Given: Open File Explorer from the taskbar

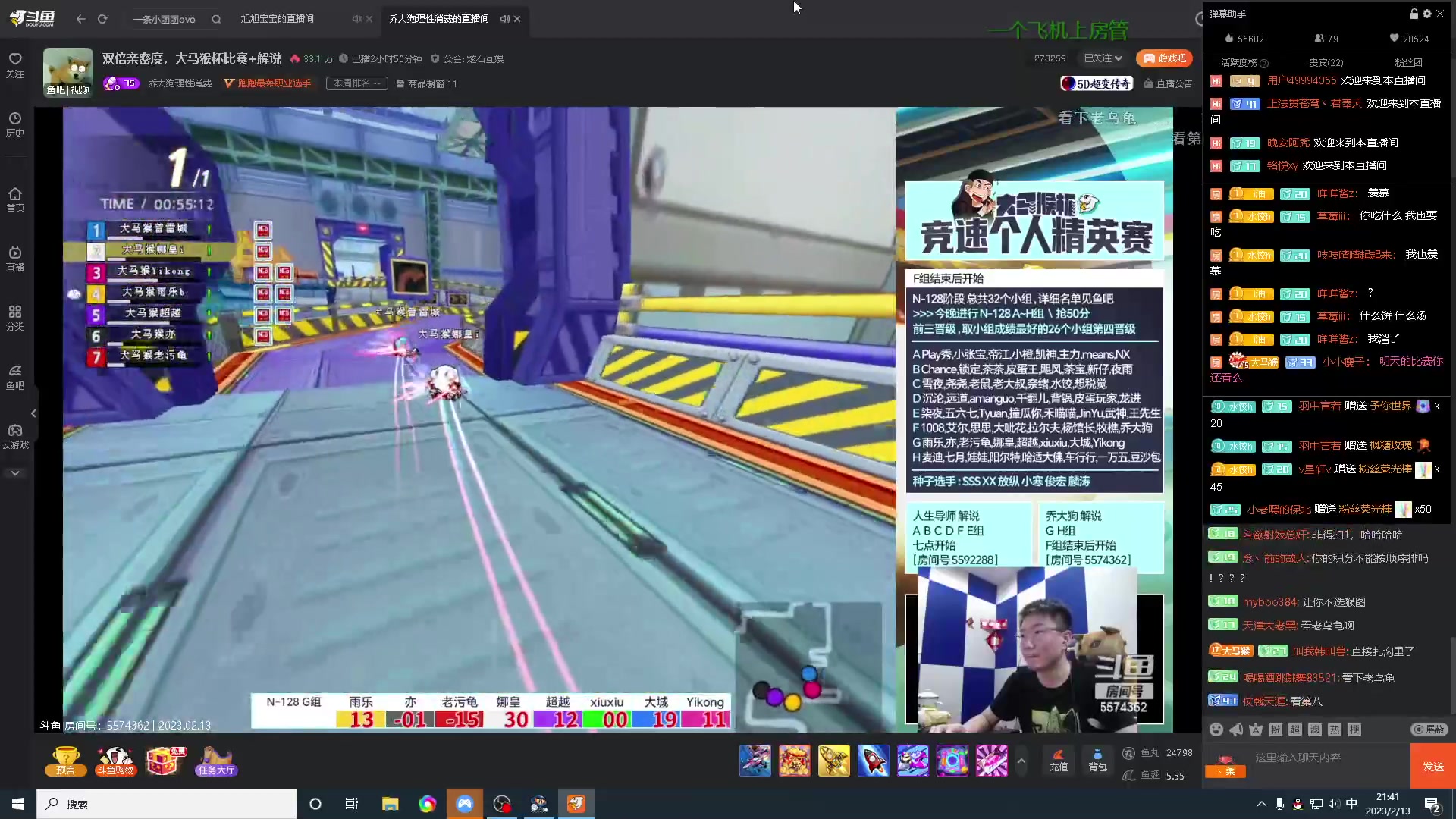Looking at the screenshot, I should pos(390,804).
